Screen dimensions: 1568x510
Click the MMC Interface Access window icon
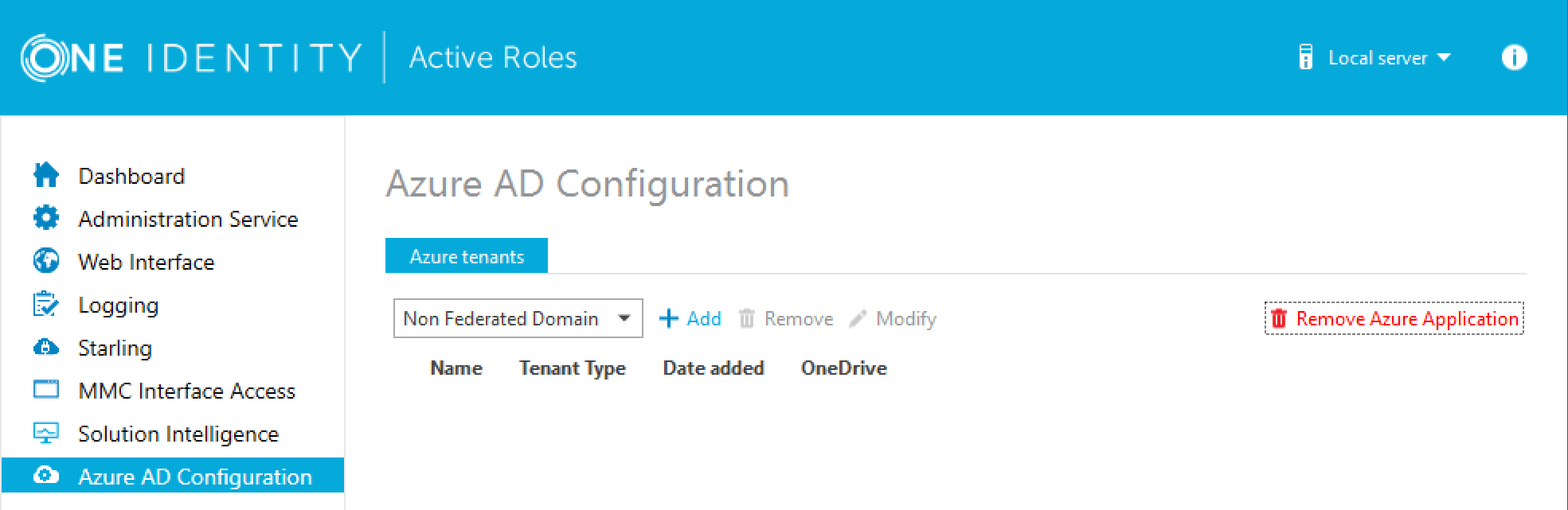click(x=46, y=390)
